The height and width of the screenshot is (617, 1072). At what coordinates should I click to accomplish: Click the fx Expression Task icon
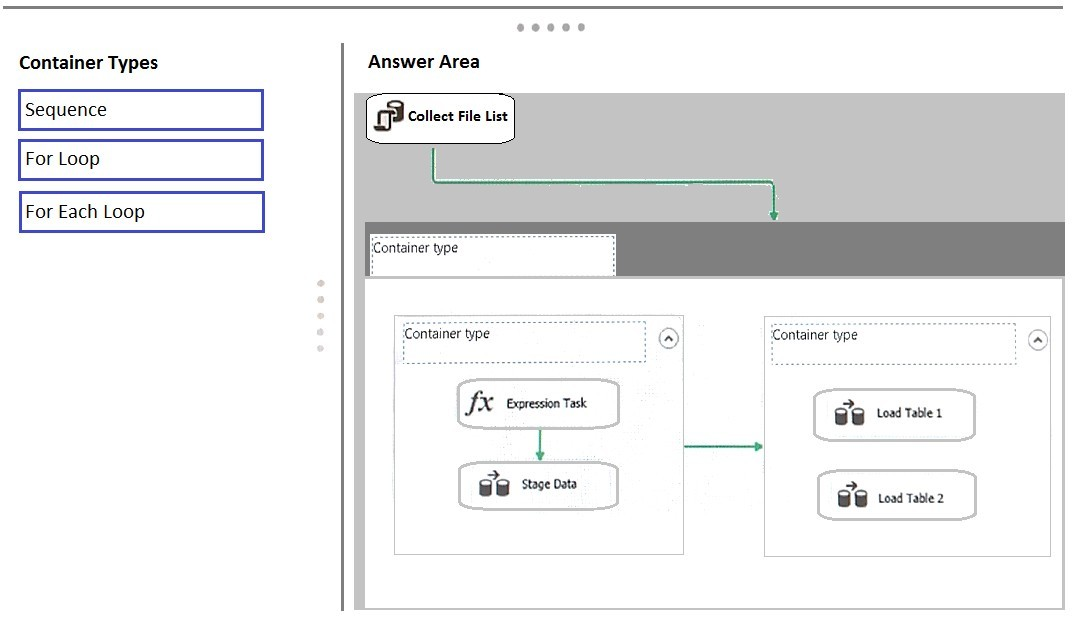479,402
